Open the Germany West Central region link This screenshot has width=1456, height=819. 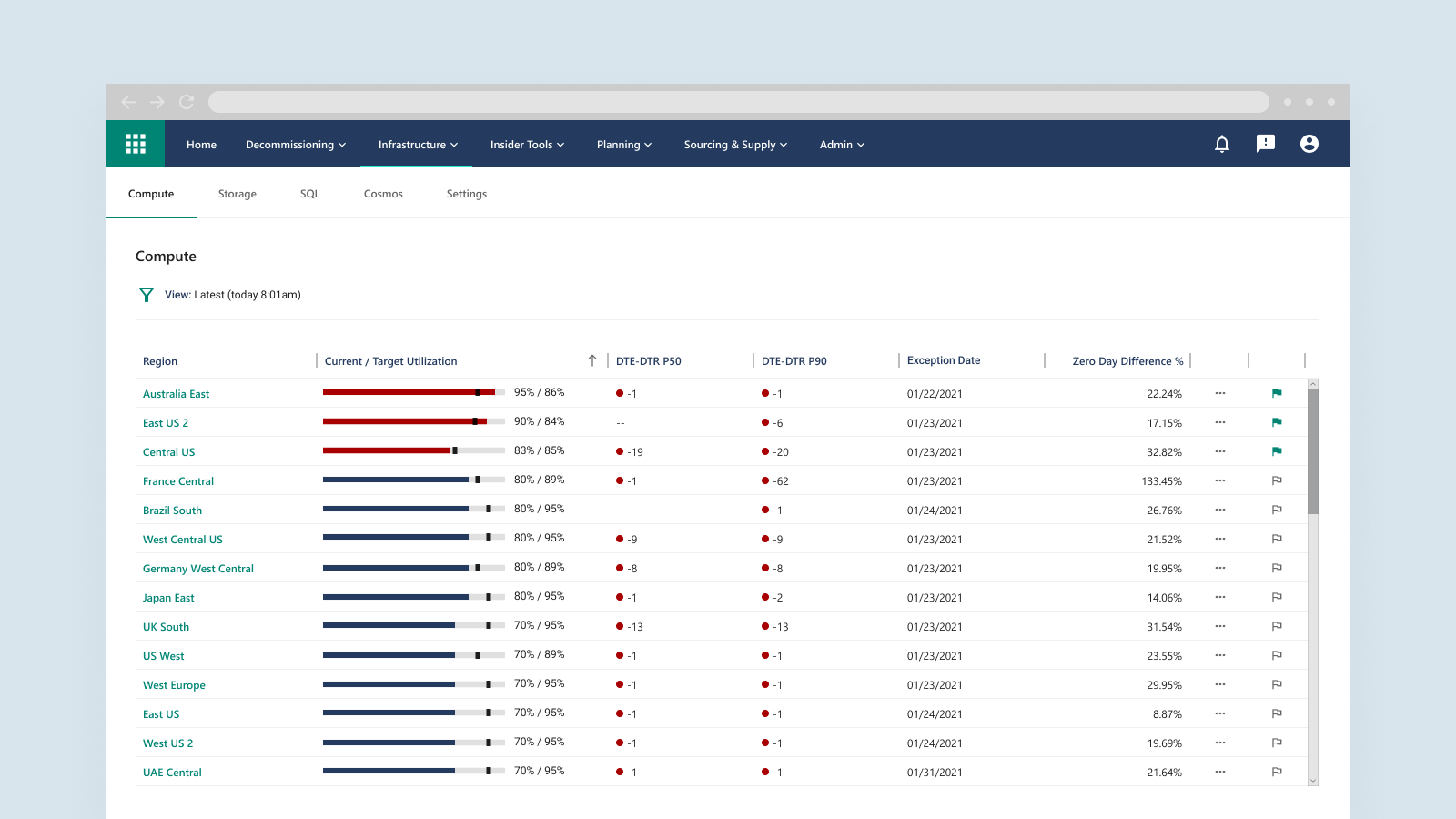[198, 569]
